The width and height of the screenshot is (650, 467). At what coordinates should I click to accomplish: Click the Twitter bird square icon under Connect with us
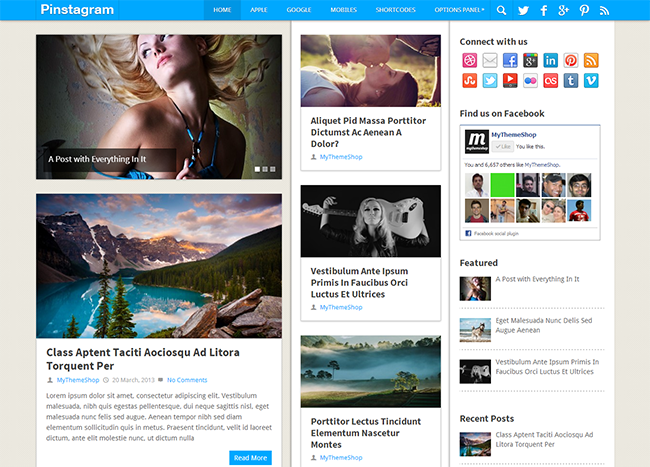point(490,80)
